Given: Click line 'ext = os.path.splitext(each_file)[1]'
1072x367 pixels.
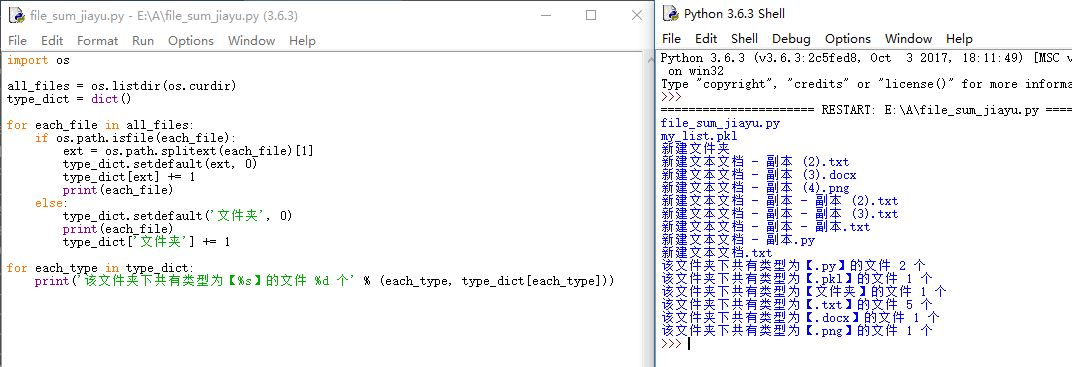Looking at the screenshot, I should click(x=188, y=151).
